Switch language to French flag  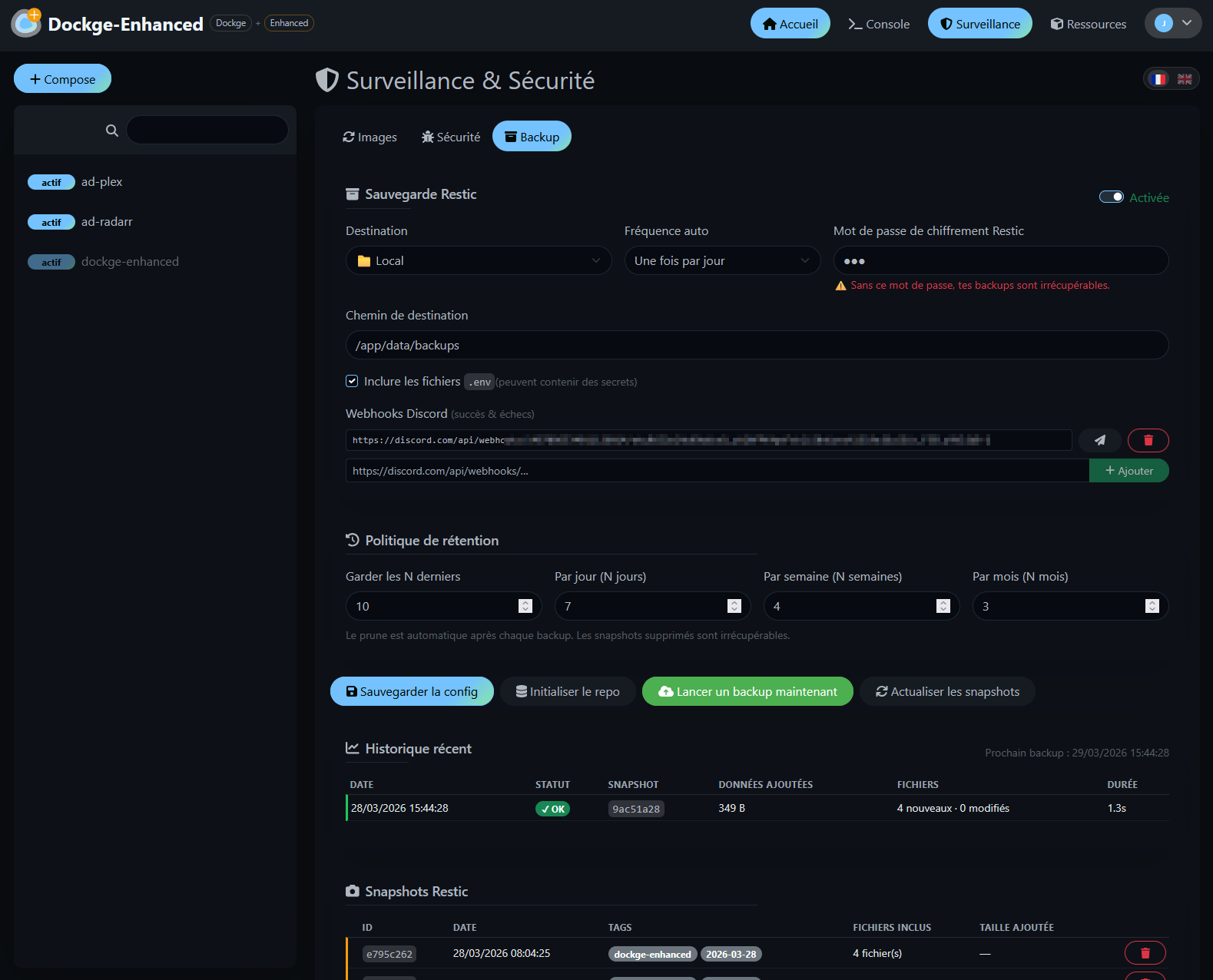[1158, 79]
